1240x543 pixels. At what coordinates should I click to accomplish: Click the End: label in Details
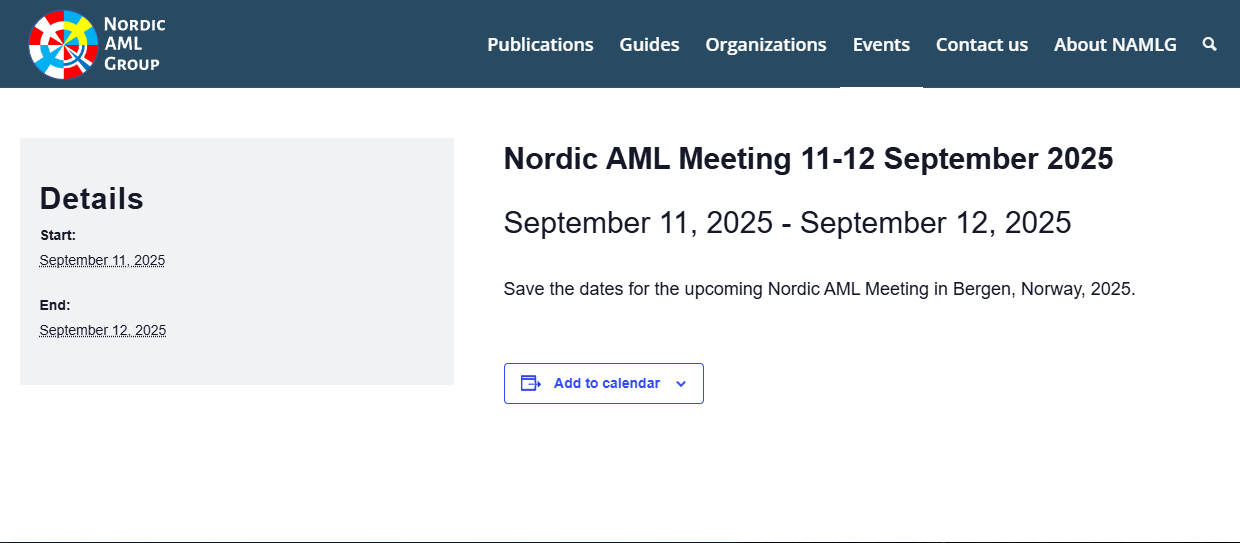point(55,306)
